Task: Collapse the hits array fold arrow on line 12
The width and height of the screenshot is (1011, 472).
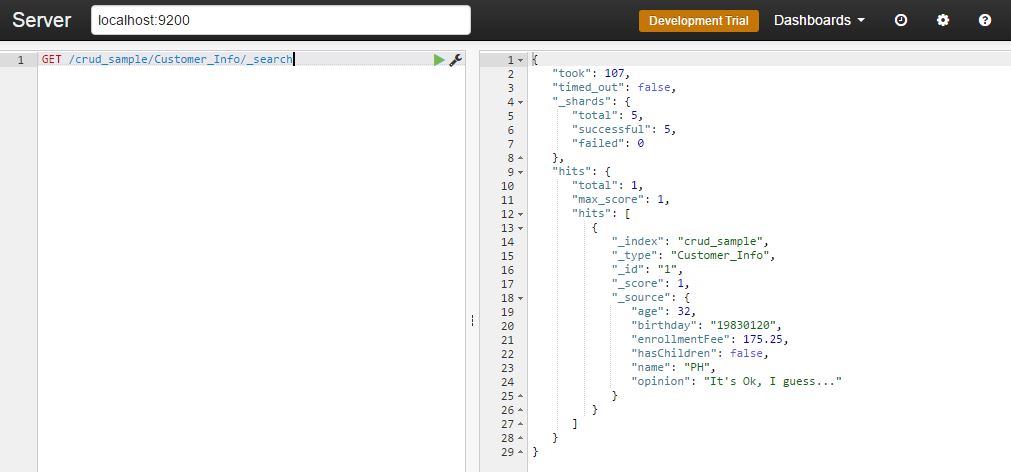Action: pyautogui.click(x=521, y=214)
